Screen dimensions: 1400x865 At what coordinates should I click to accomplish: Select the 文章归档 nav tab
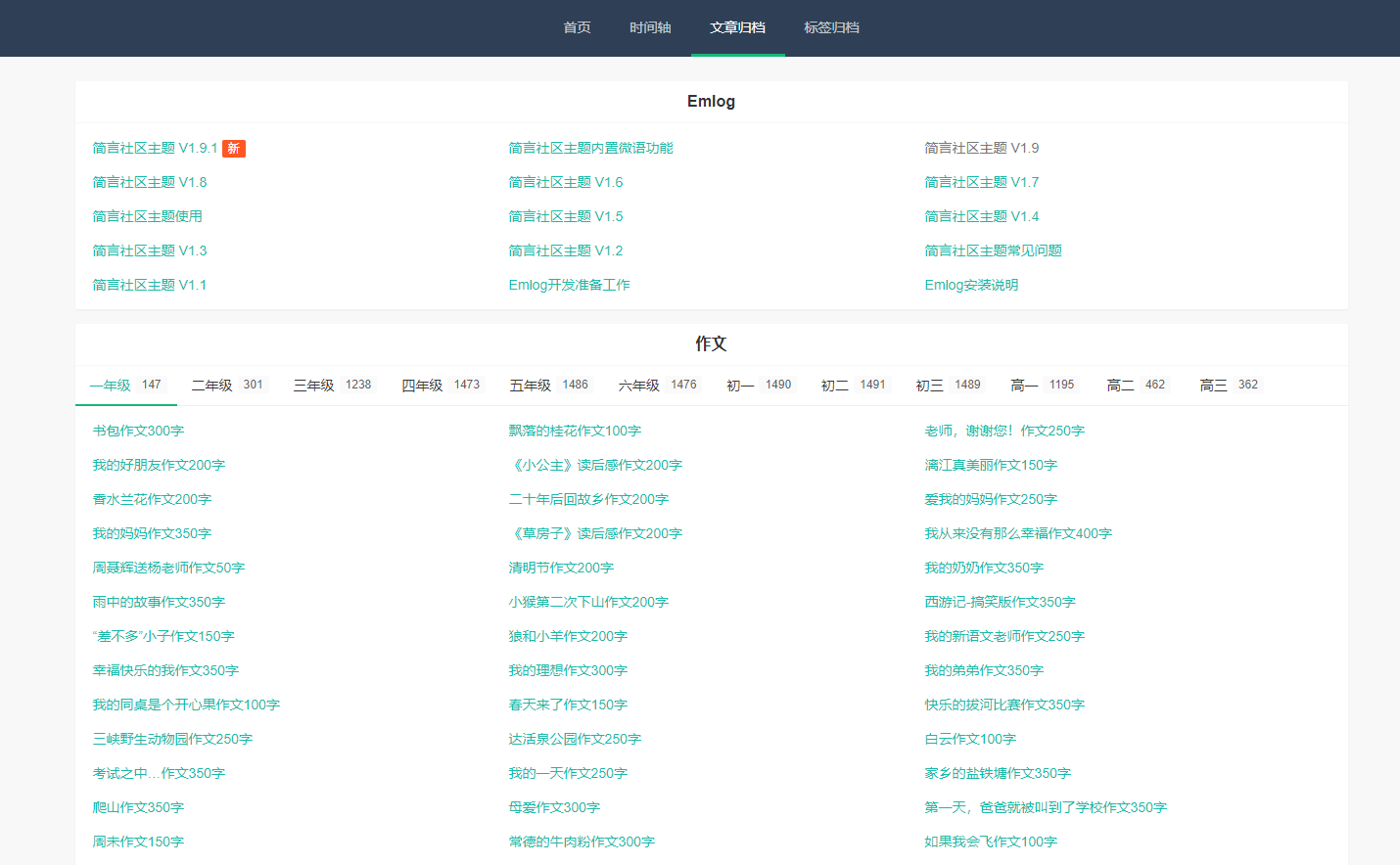click(737, 27)
